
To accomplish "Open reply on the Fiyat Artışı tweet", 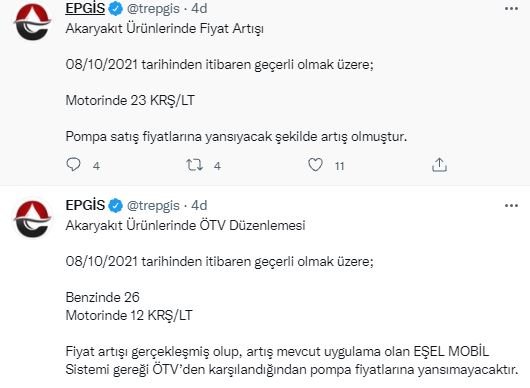I will (x=73, y=165).
